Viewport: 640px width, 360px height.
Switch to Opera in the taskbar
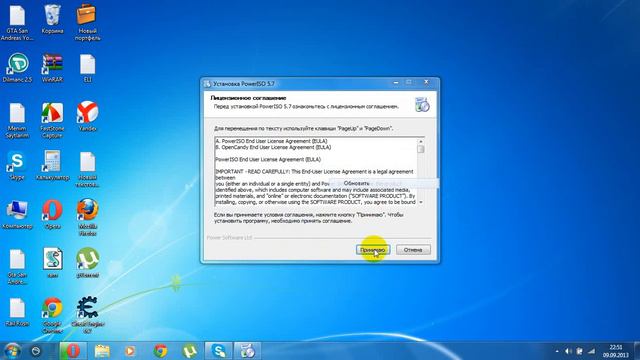[x=73, y=351]
